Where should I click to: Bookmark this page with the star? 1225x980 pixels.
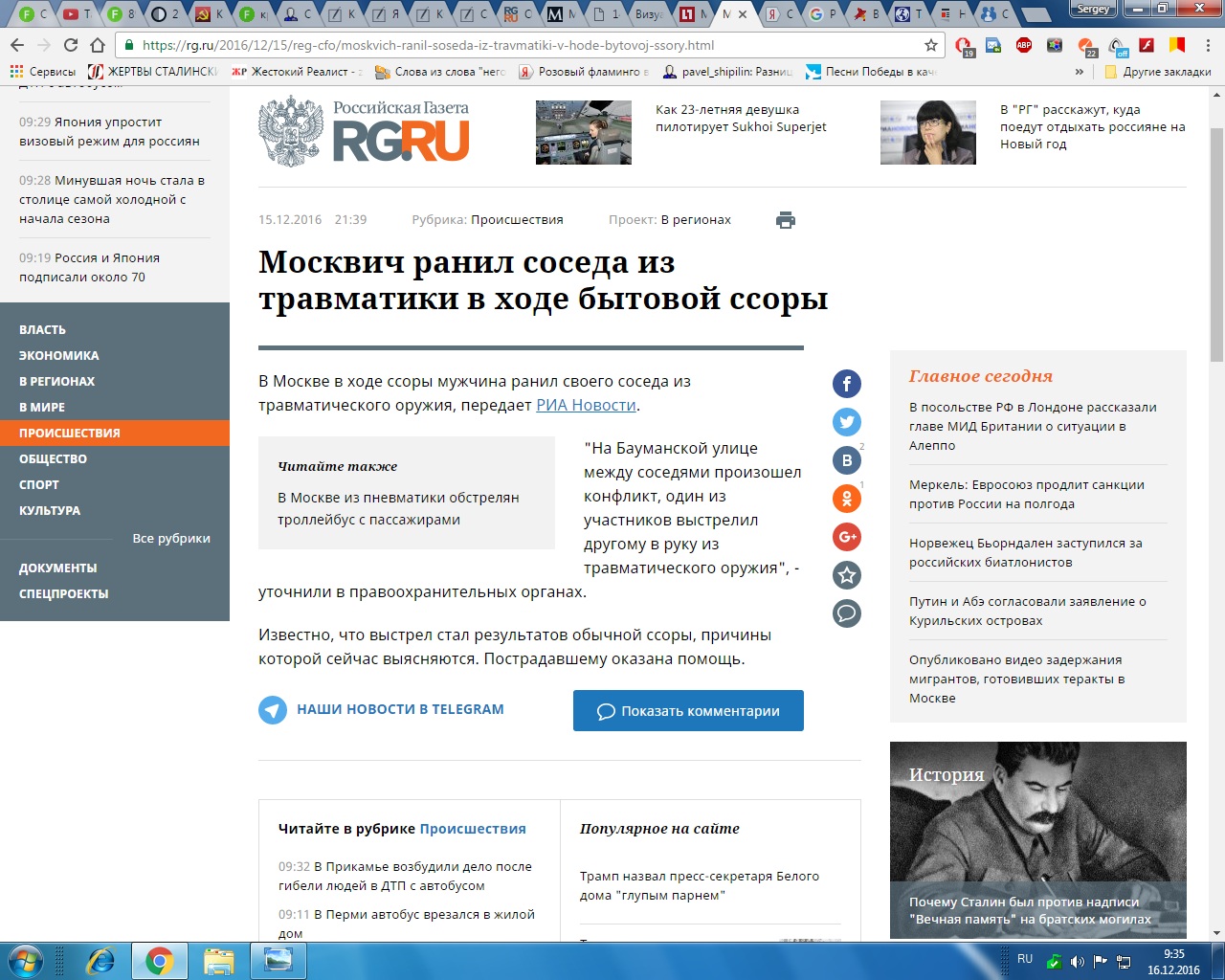[930, 45]
